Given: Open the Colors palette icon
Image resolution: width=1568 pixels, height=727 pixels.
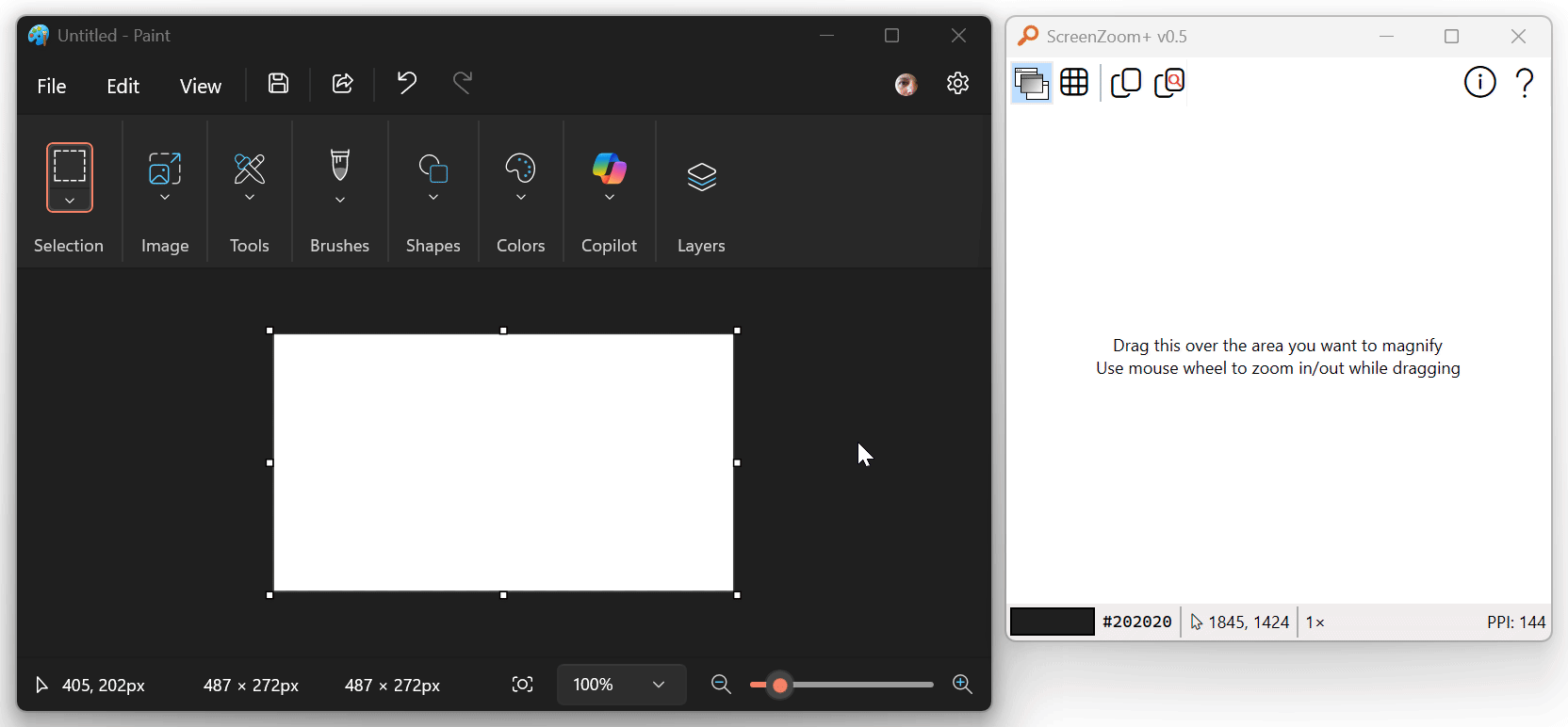Looking at the screenshot, I should [x=520, y=169].
